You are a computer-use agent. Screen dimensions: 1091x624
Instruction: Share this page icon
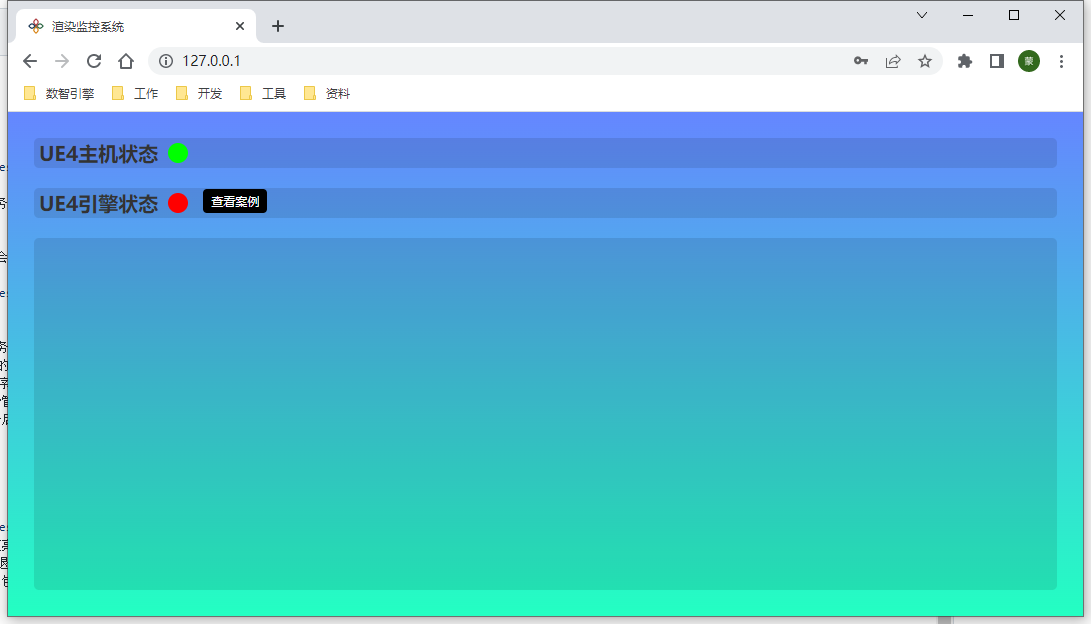[x=893, y=61]
